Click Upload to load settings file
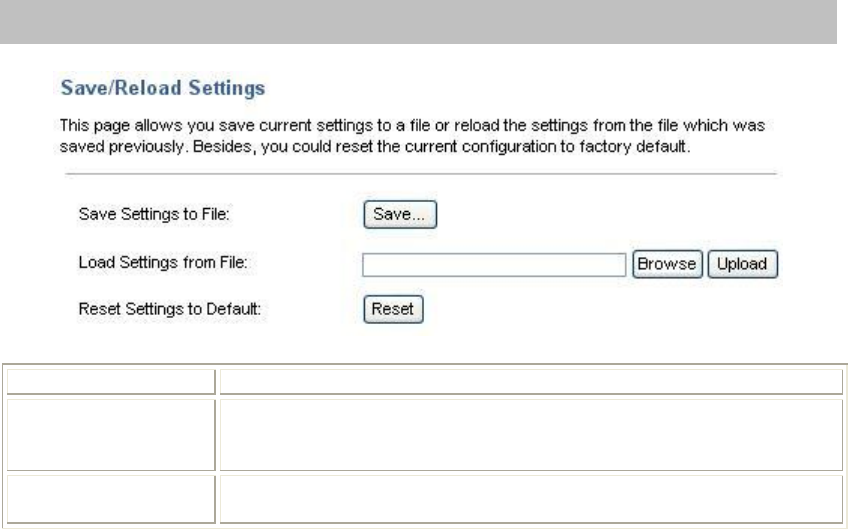This screenshot has height=529, width=848. click(x=743, y=264)
